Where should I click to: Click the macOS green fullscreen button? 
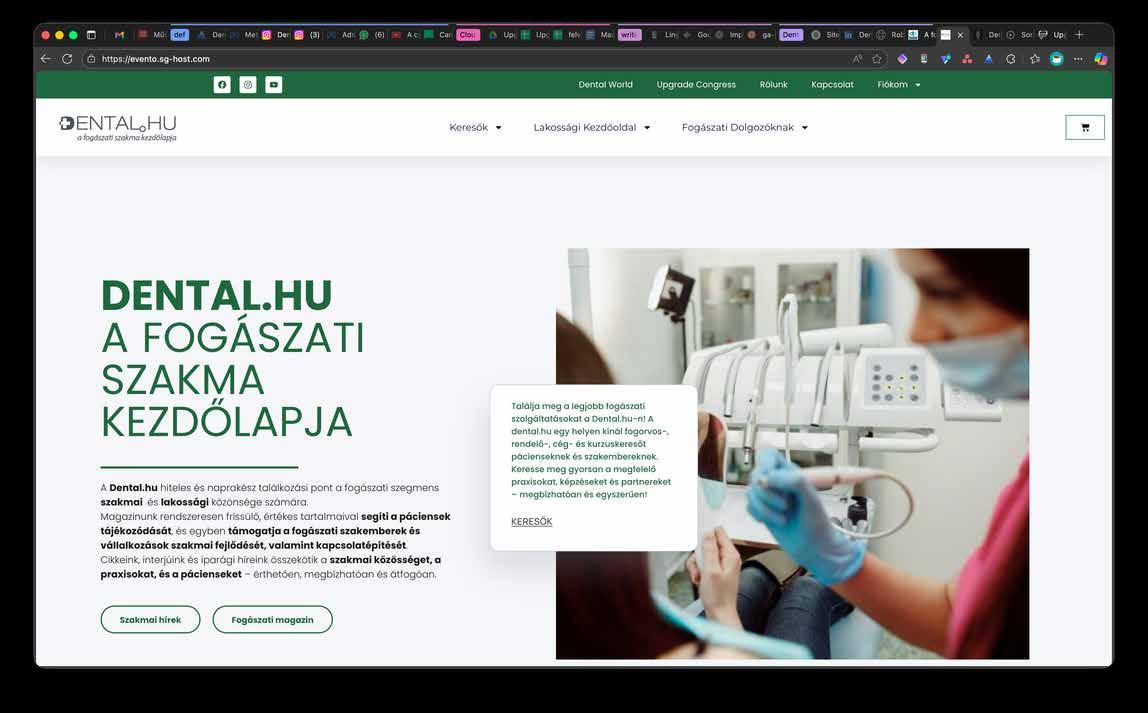(x=73, y=34)
